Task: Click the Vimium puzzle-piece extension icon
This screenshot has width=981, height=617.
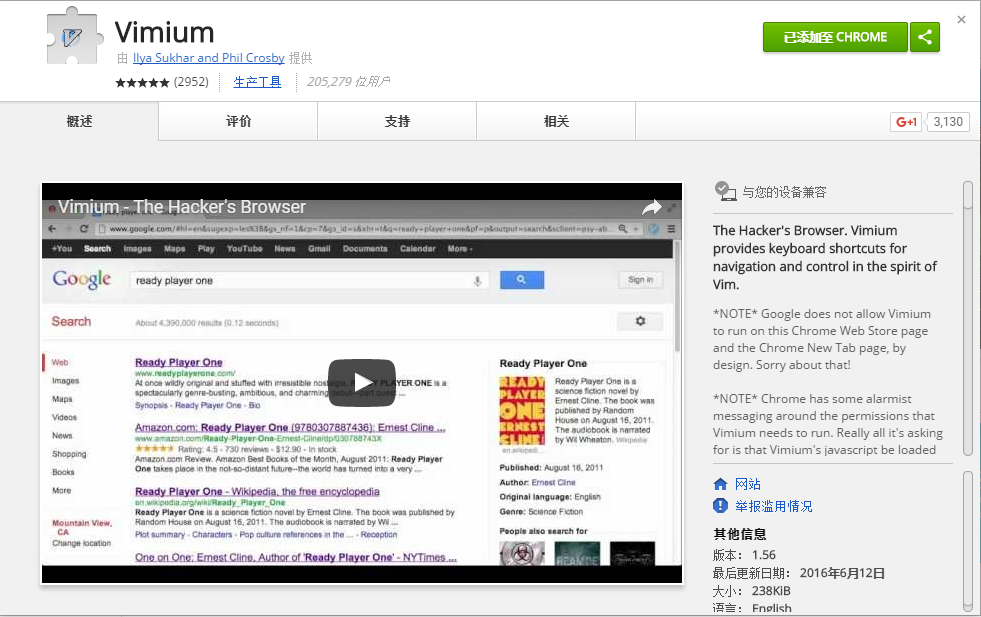Action: pos(74,36)
